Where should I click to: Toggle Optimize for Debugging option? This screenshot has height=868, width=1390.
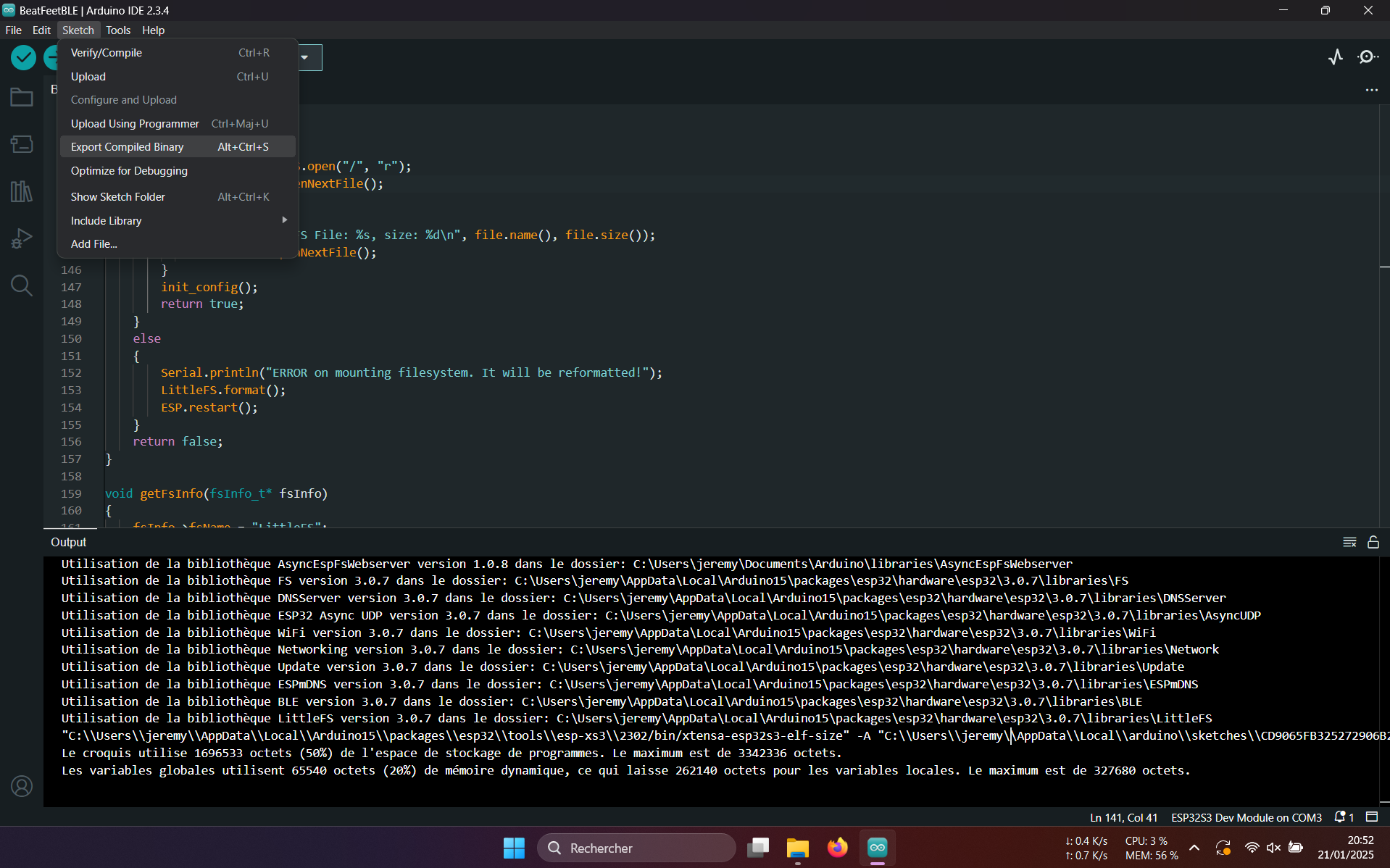(129, 171)
